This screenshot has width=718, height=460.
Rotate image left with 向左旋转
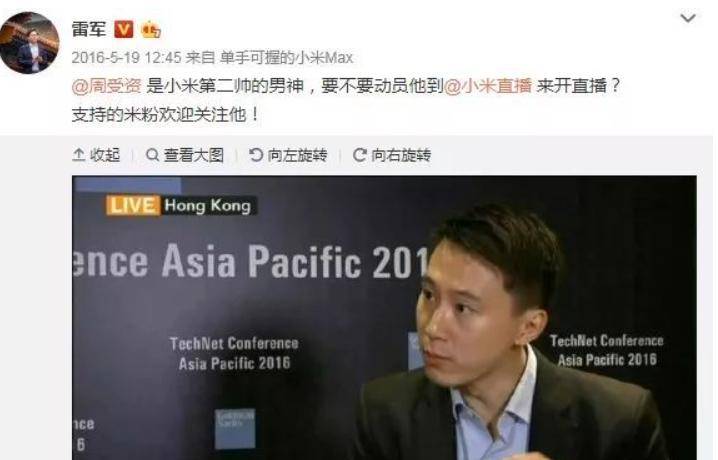coord(288,155)
